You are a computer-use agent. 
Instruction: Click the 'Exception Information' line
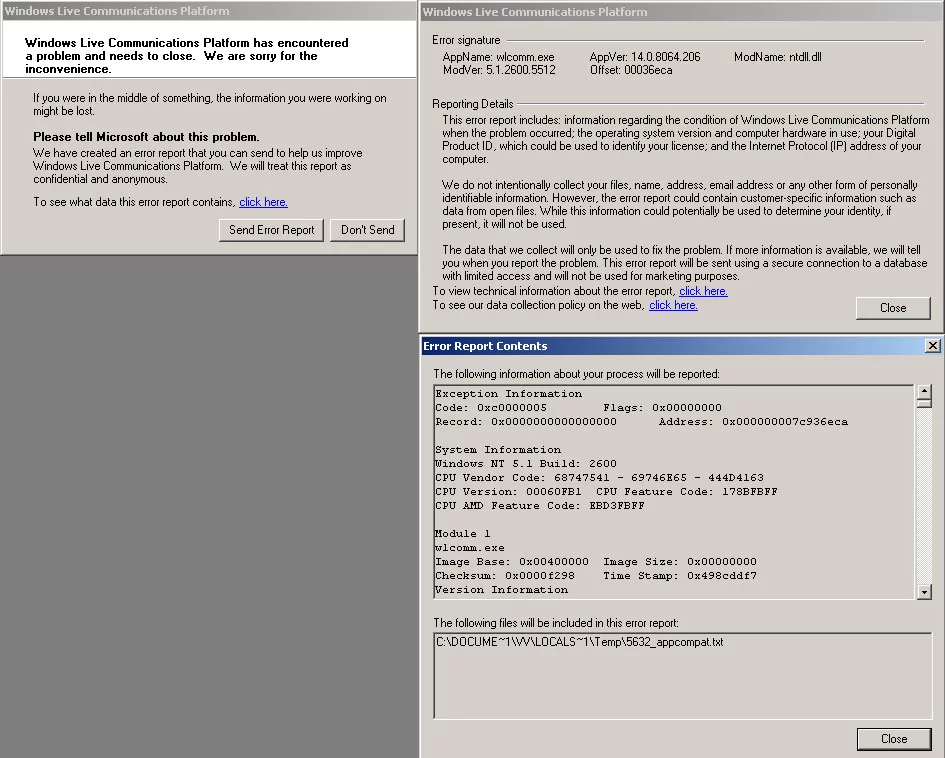tap(509, 393)
